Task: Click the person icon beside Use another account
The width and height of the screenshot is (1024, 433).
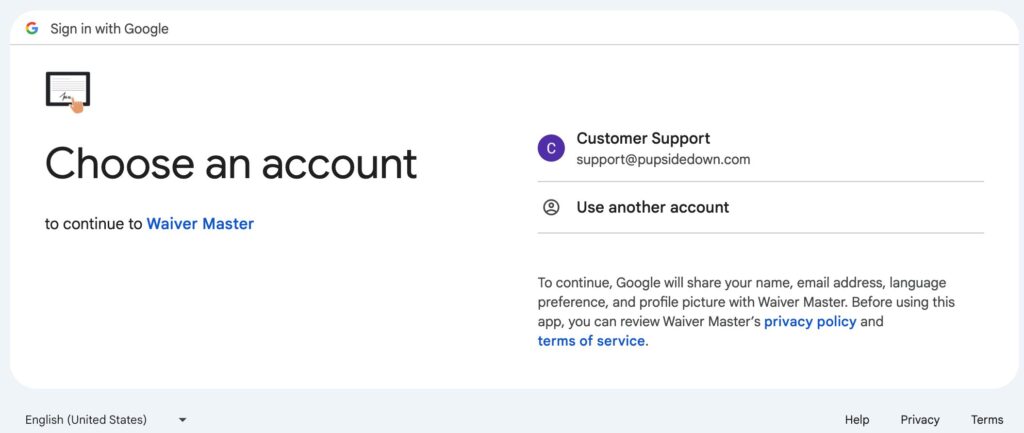Action: [x=551, y=207]
